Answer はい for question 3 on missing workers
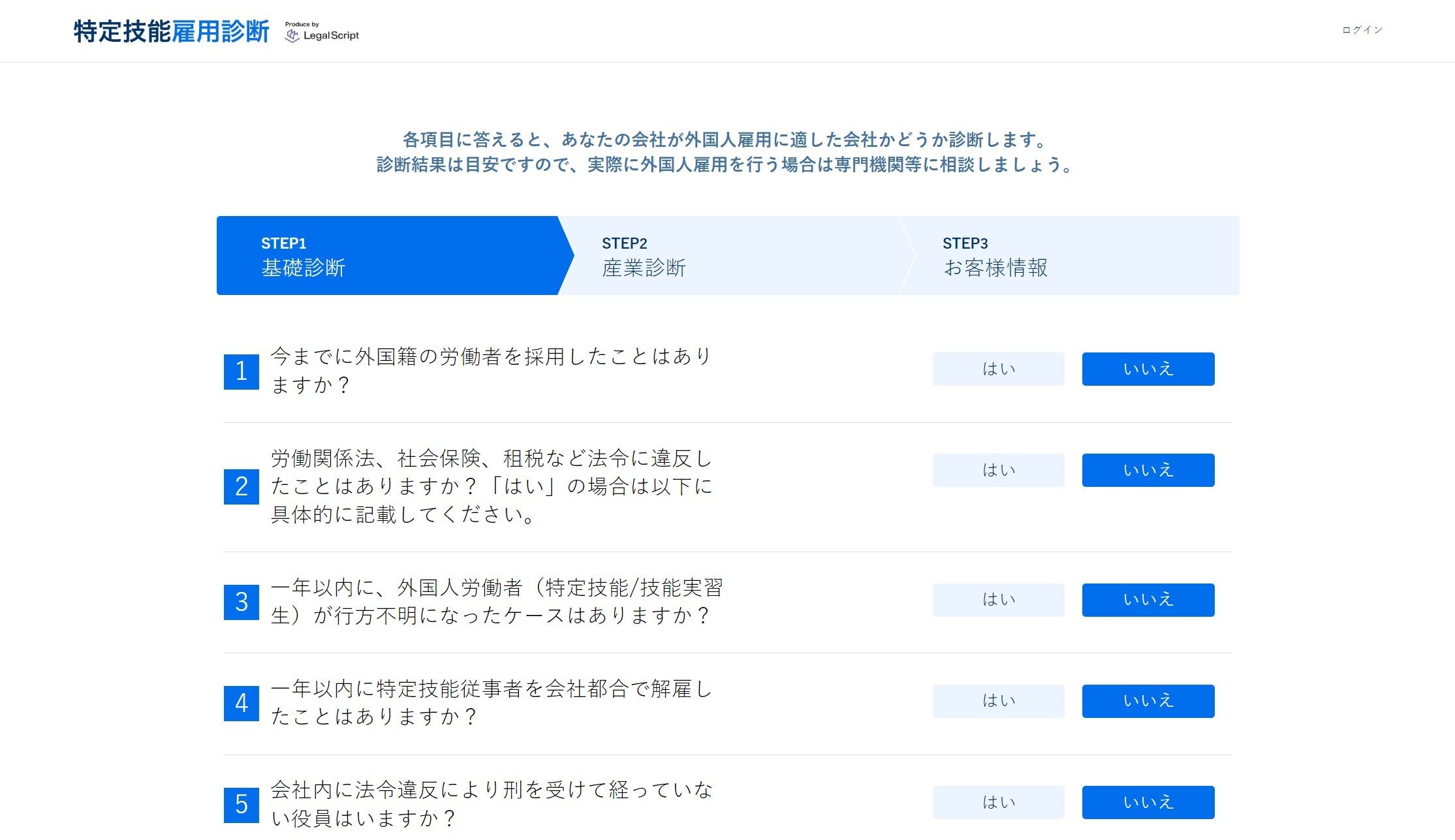The width and height of the screenshot is (1455, 840). click(998, 600)
